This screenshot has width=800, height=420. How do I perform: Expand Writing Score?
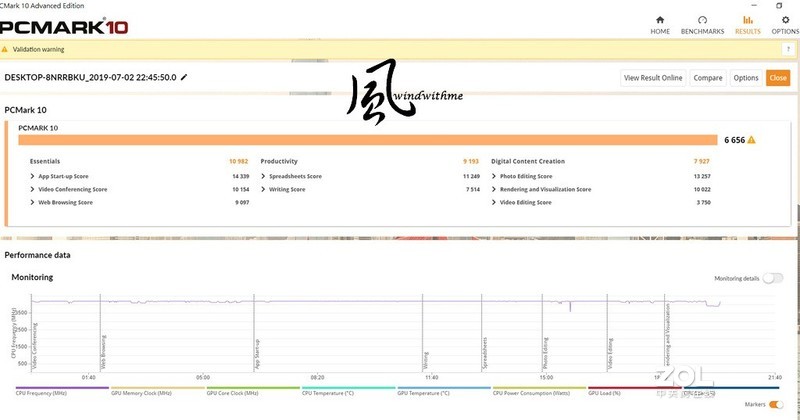[x=263, y=189]
